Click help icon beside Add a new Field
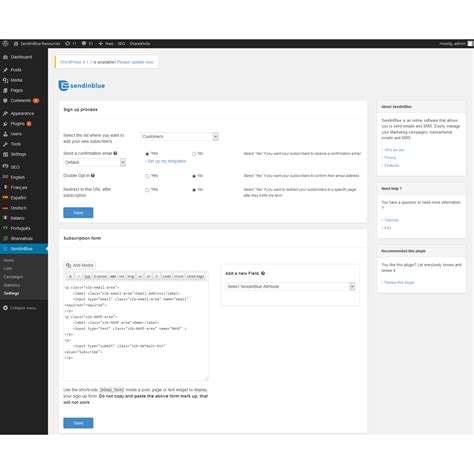This screenshot has width=474, height=474. pos(263,273)
